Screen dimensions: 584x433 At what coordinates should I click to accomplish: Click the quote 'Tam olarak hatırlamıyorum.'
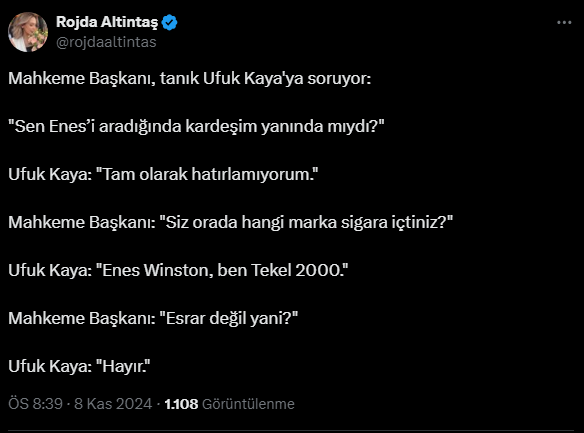[x=207, y=174]
